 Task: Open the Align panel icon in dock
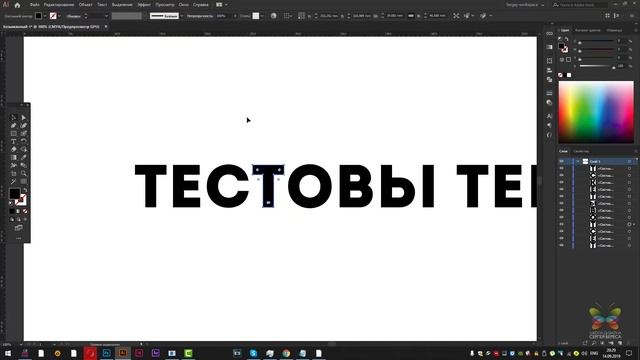[549, 71]
